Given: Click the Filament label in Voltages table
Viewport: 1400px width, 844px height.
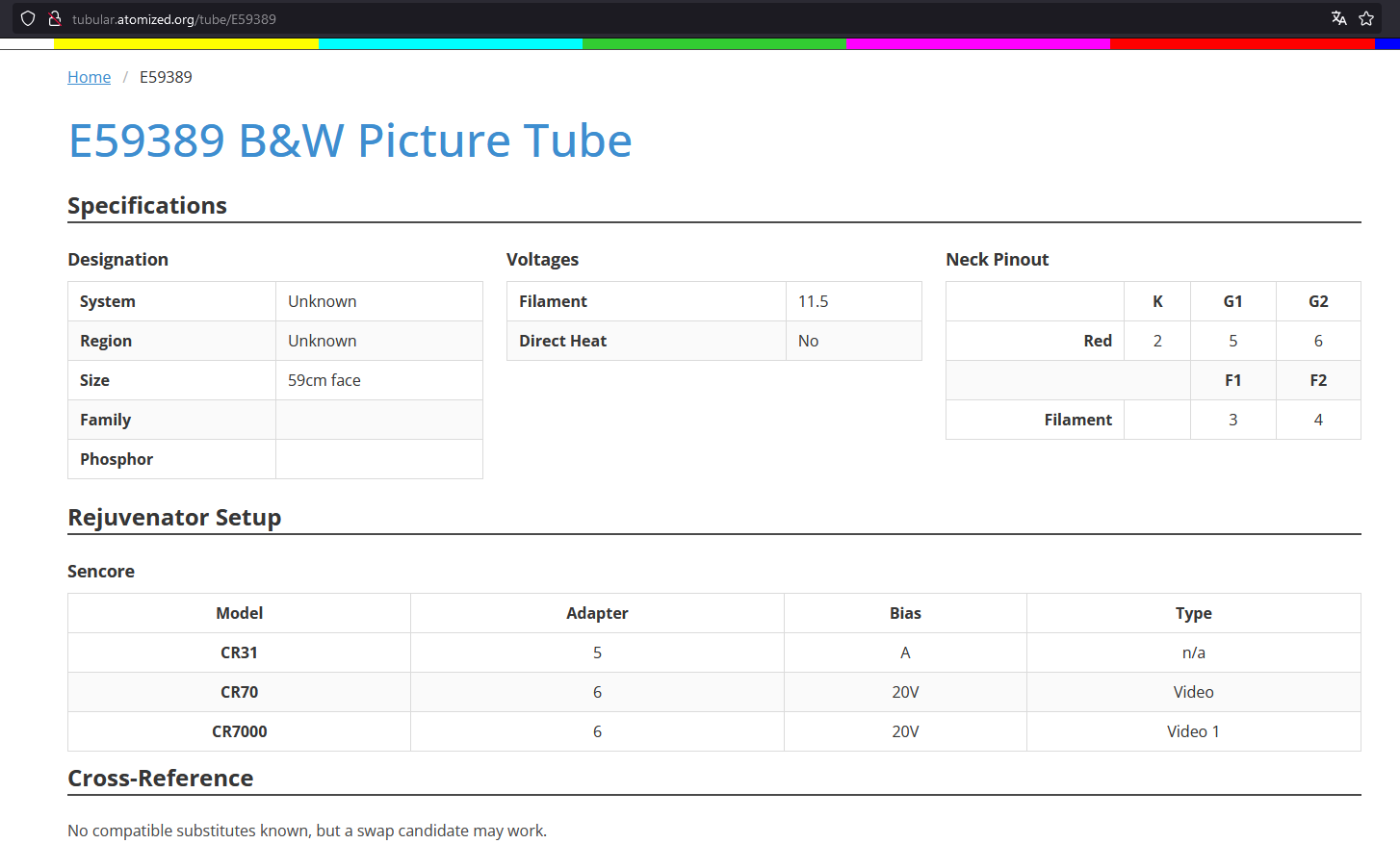Looking at the screenshot, I should click(553, 301).
